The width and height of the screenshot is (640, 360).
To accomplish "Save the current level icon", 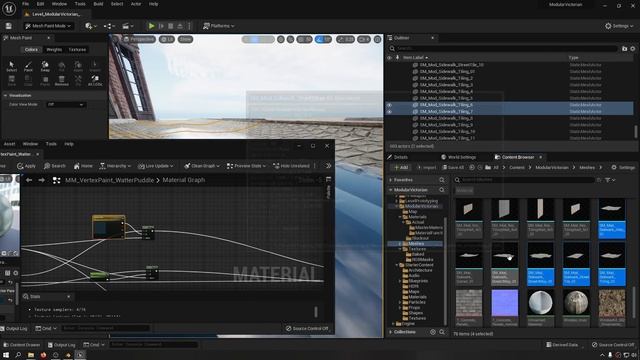I will click(9, 26).
